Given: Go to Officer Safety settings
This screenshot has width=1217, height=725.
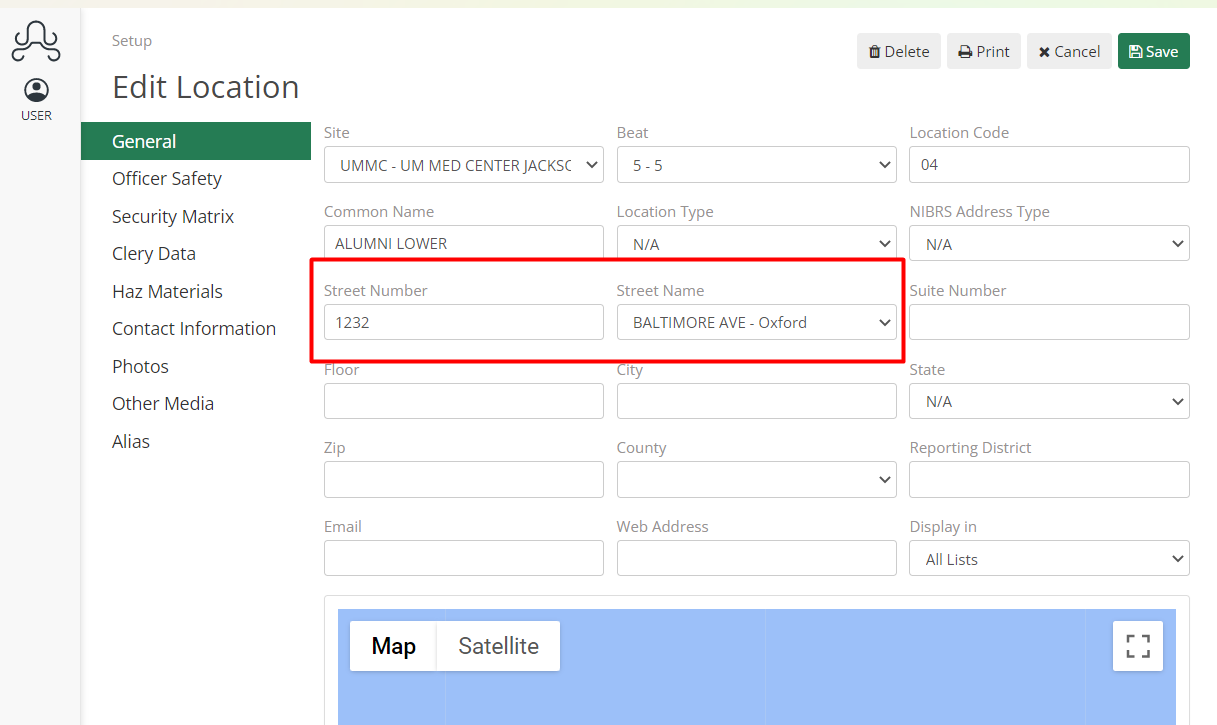Looking at the screenshot, I should [x=166, y=178].
